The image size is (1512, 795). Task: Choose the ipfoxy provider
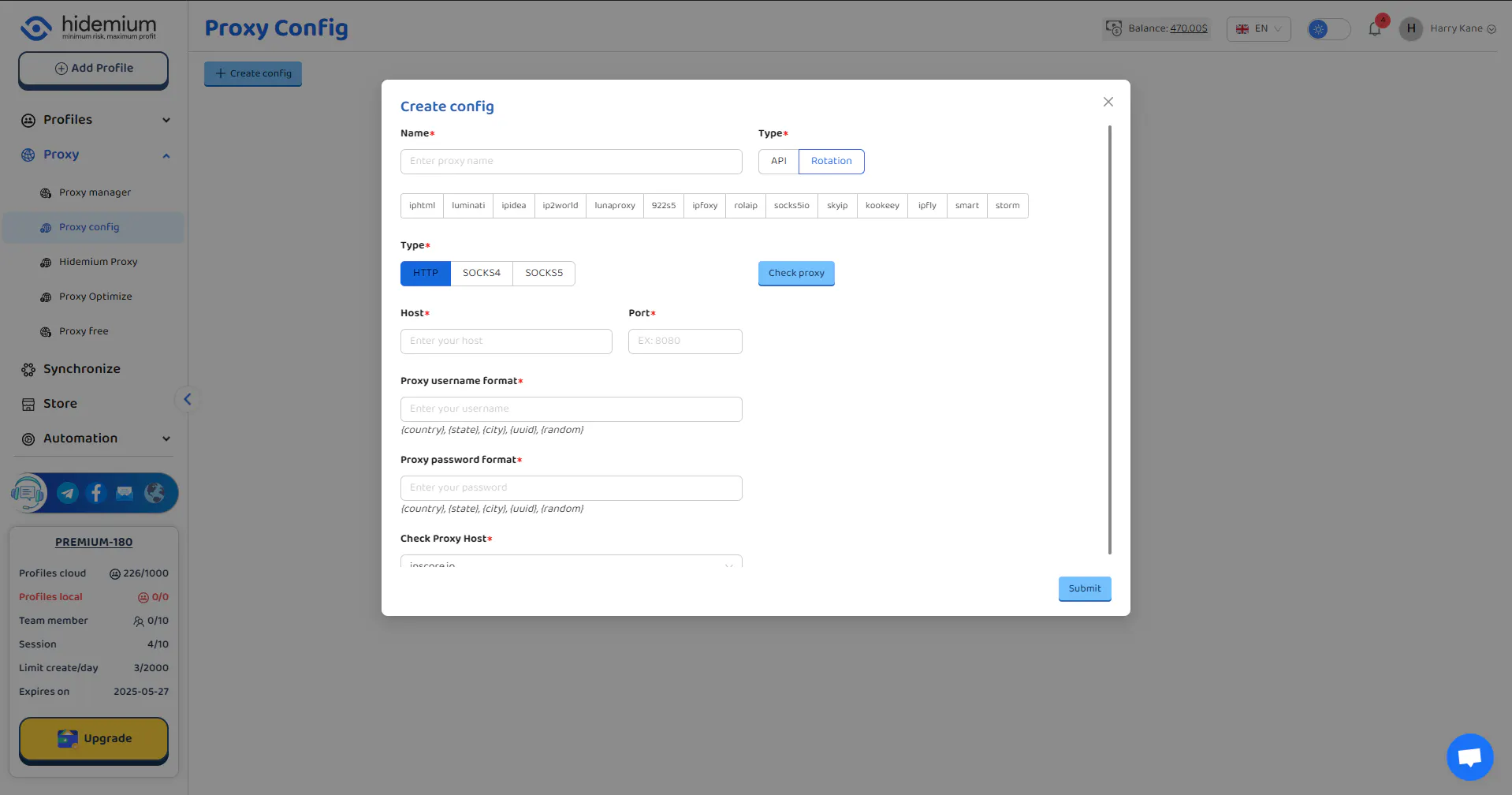click(x=705, y=206)
